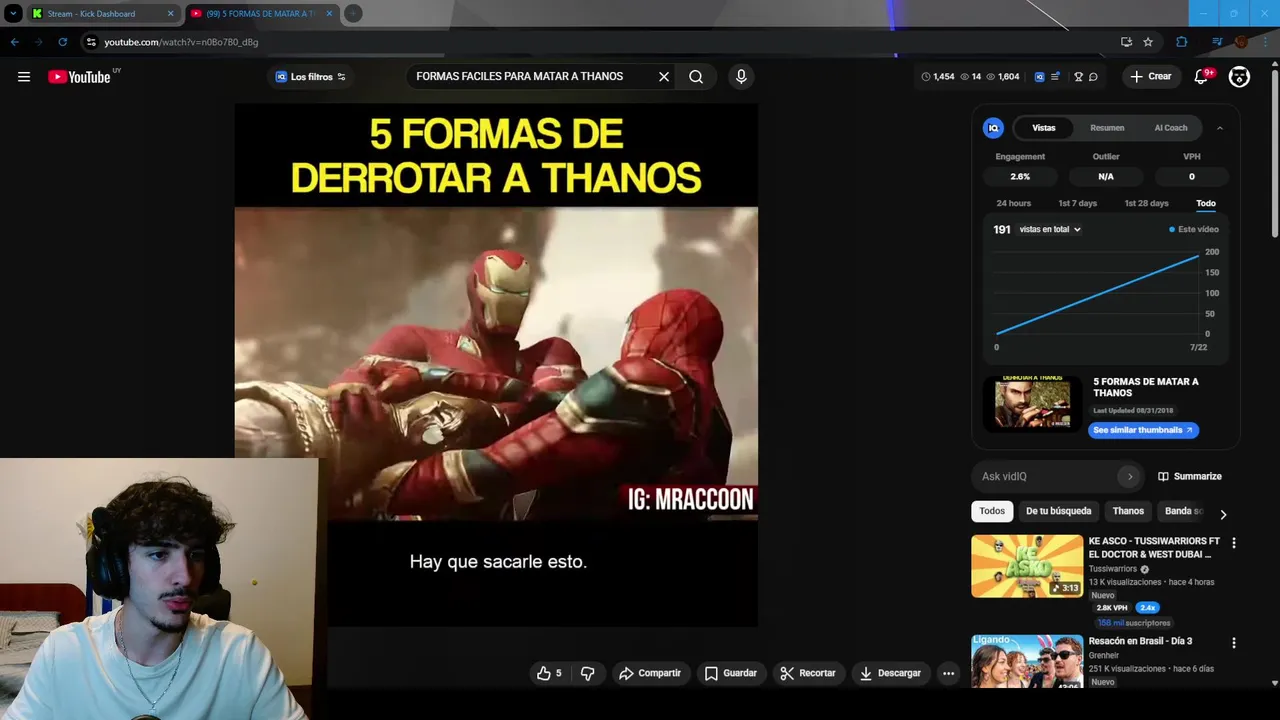Viewport: 1280px width, 720px height.
Task: Click the magnifier search button
Action: 696,77
